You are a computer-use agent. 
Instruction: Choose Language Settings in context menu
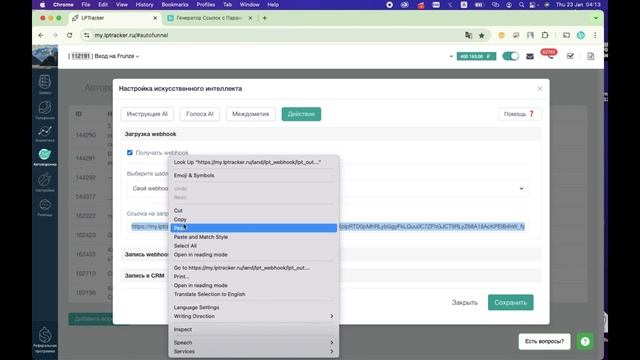point(253,307)
